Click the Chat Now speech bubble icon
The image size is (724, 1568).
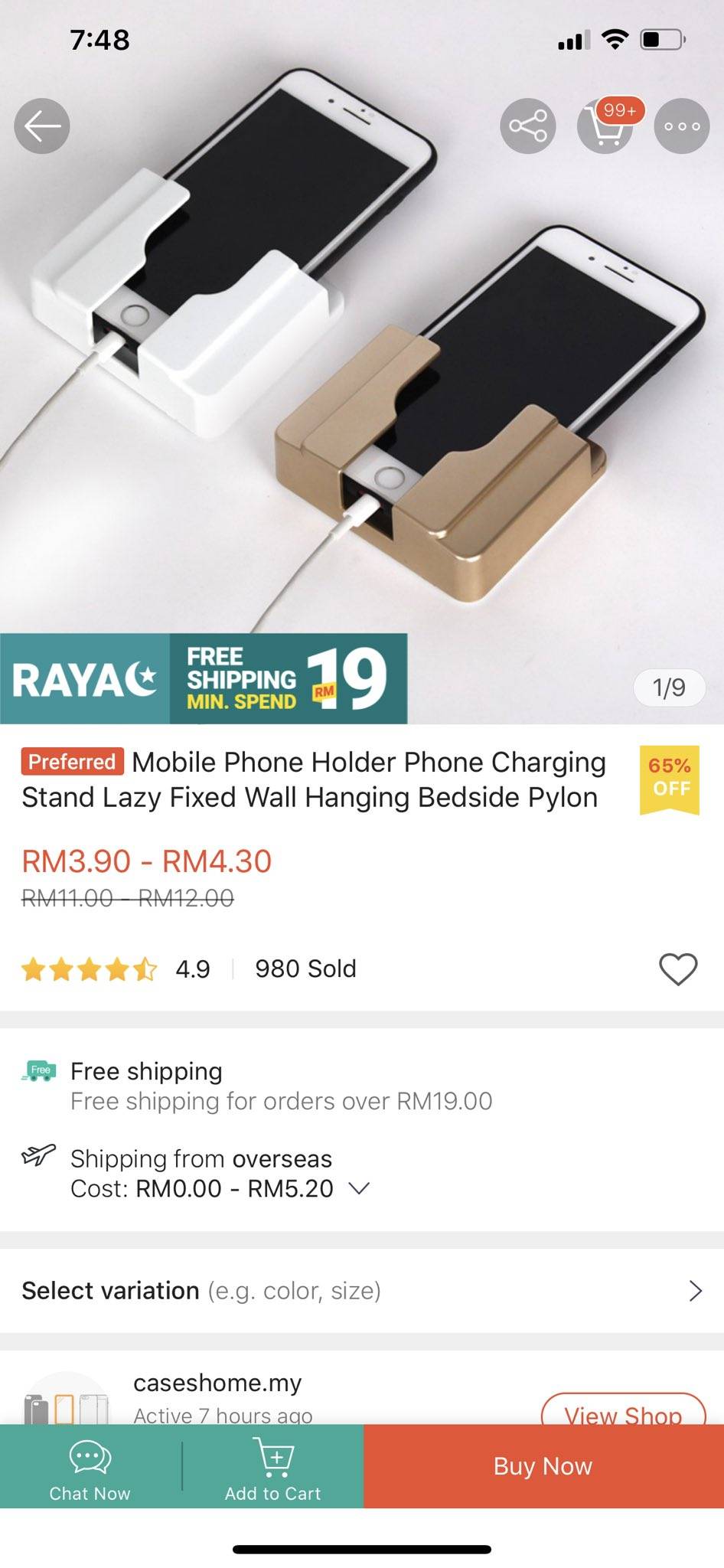(90, 1456)
